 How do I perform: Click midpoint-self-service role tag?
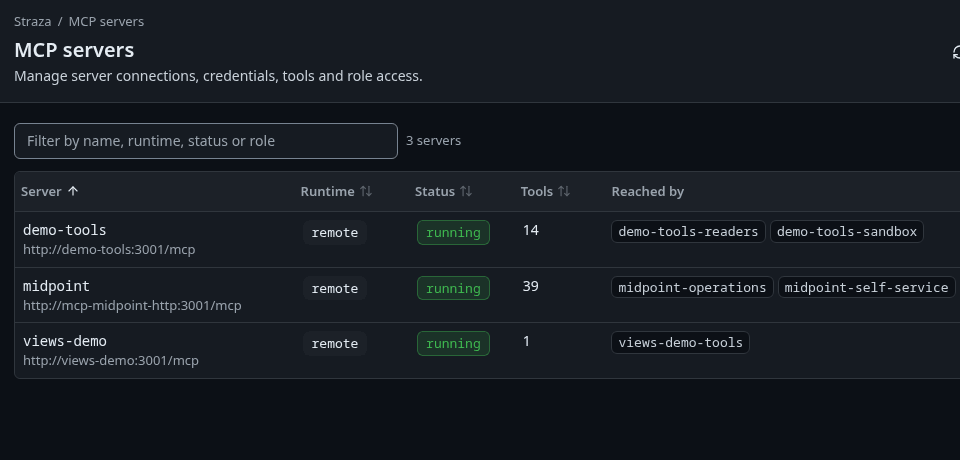click(x=866, y=287)
